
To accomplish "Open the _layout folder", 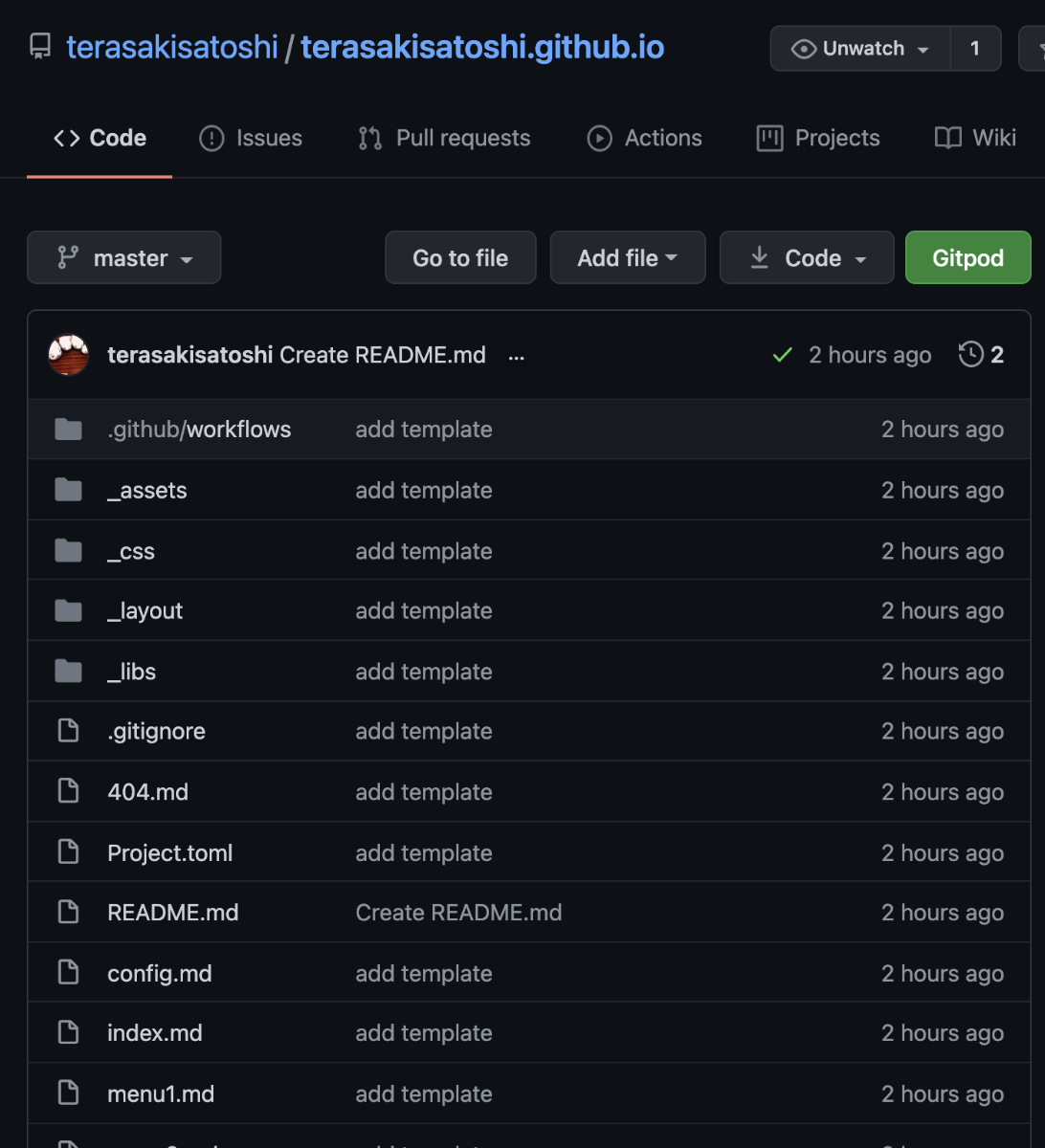I will pos(145,611).
